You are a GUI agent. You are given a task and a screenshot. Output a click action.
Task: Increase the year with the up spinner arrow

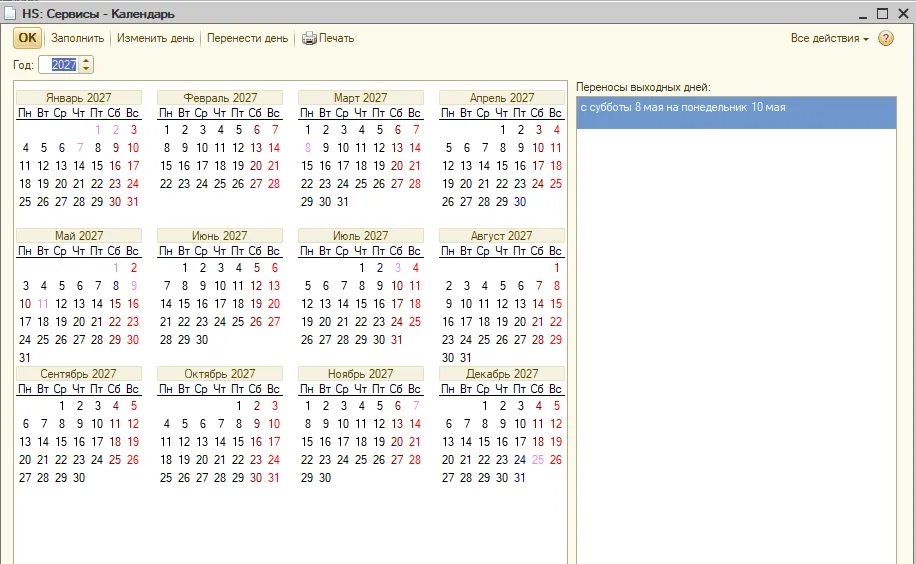[86, 61]
